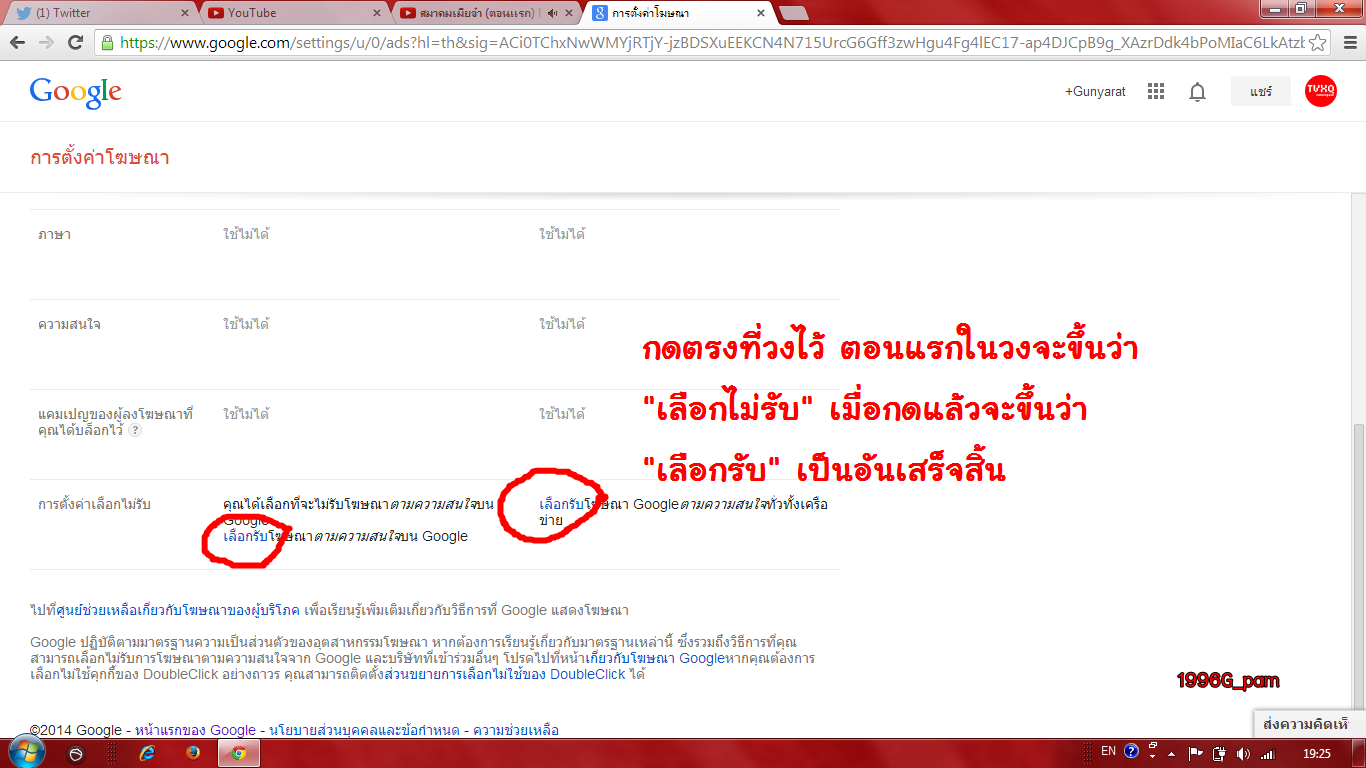Open the ศูนย์ช่วยเหลือเกี่ยวกับโฆษณาของผู้บริโภค link
This screenshot has height=768, width=1366.
coord(178,610)
